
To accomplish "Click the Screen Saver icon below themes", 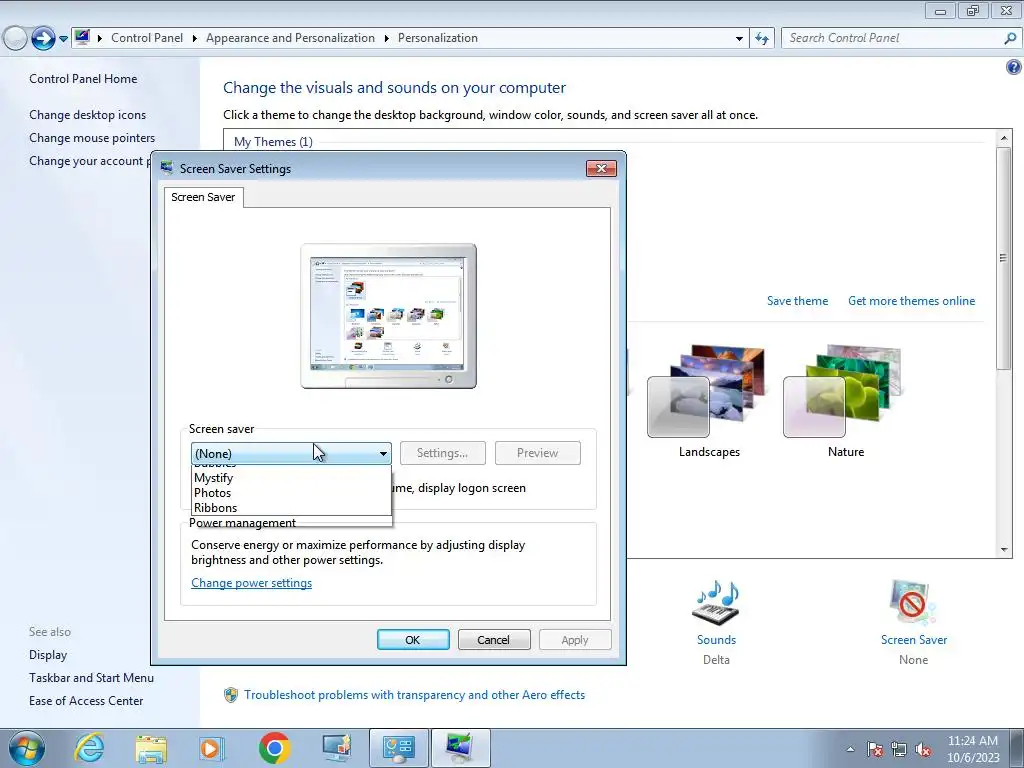I will pos(913,602).
